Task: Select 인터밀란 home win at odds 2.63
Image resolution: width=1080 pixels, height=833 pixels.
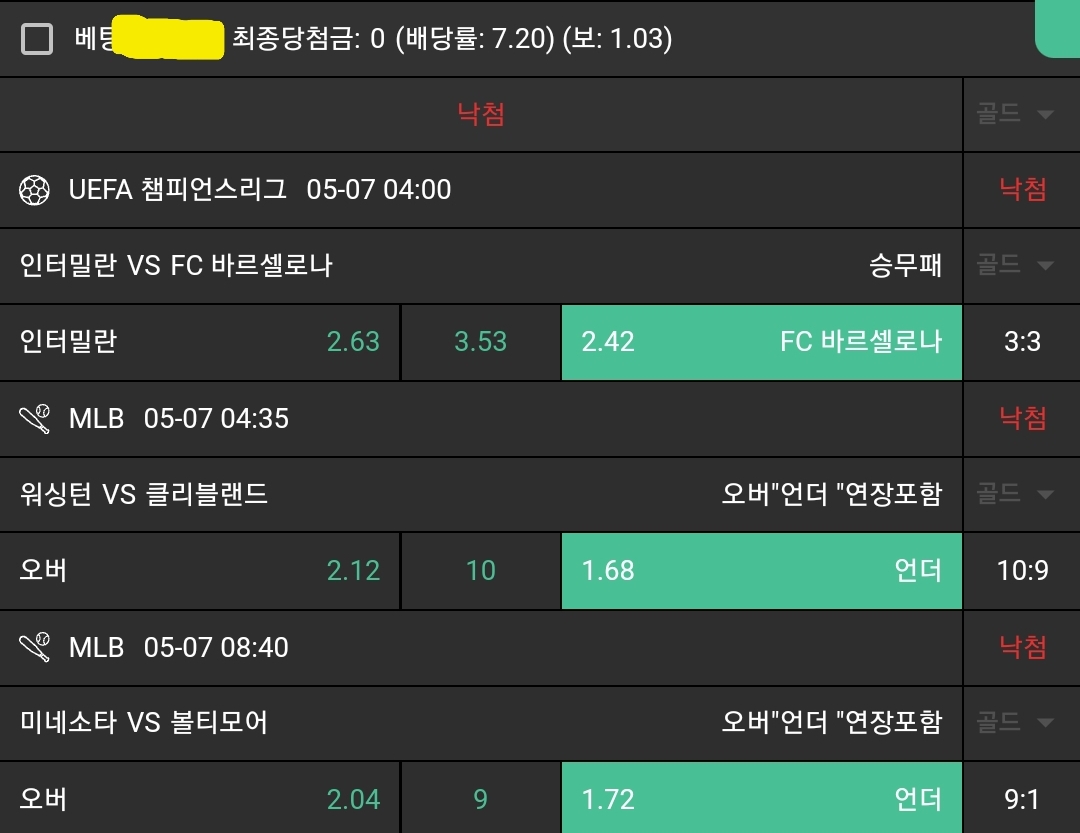Action: [200, 342]
